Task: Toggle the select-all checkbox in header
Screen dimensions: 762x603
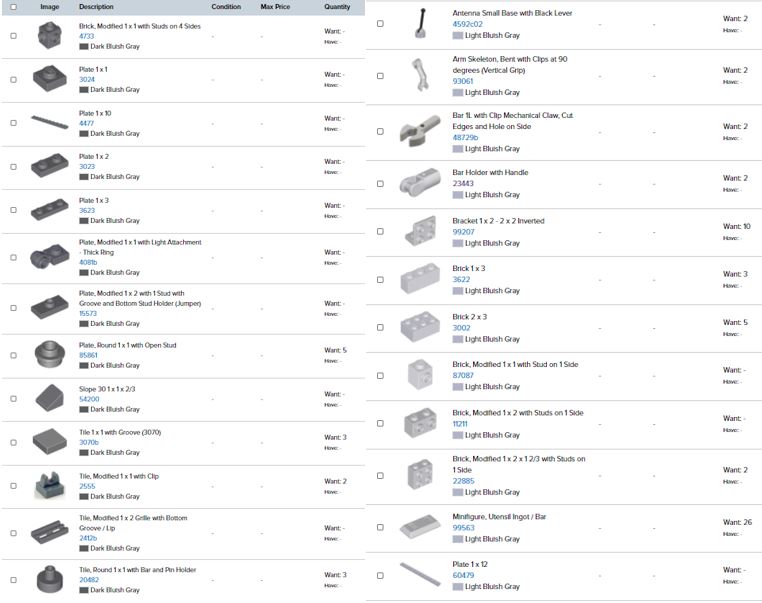Action: coord(13,7)
